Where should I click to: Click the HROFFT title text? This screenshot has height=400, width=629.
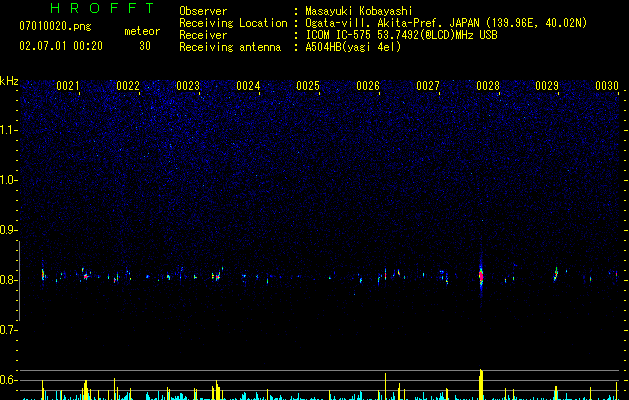102,8
